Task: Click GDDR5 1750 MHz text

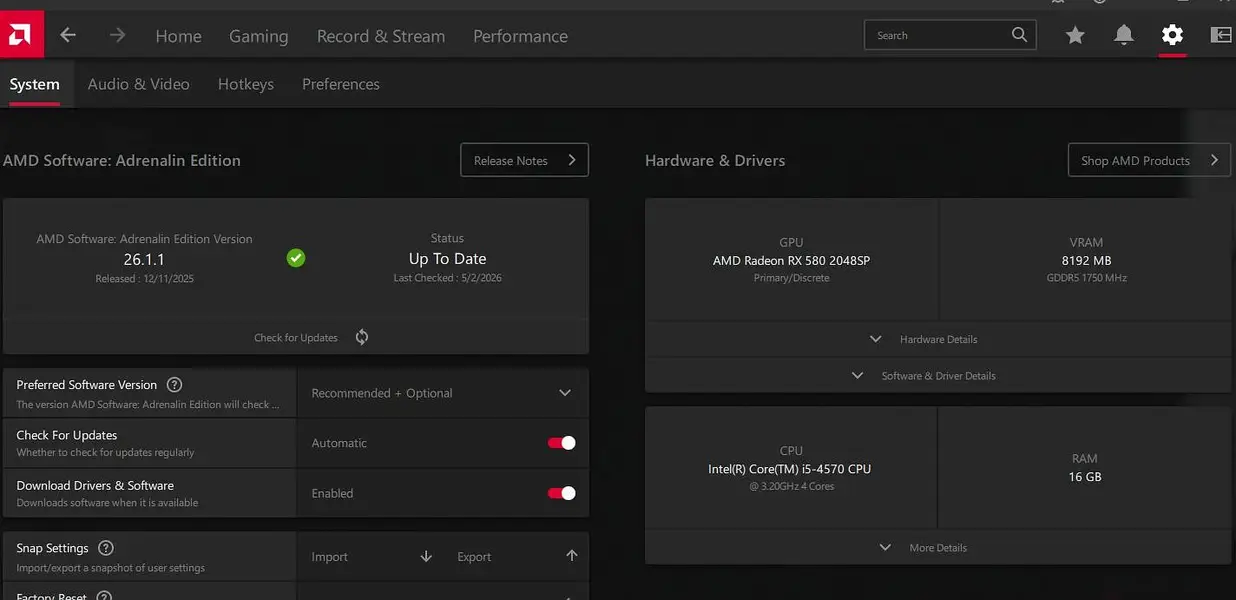Action: 1086,278
